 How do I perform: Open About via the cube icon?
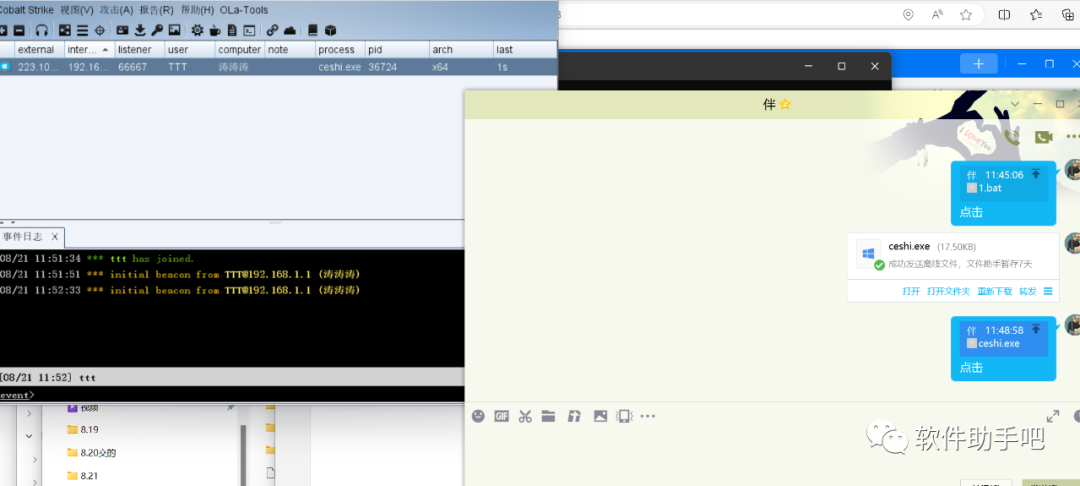pyautogui.click(x=331, y=30)
